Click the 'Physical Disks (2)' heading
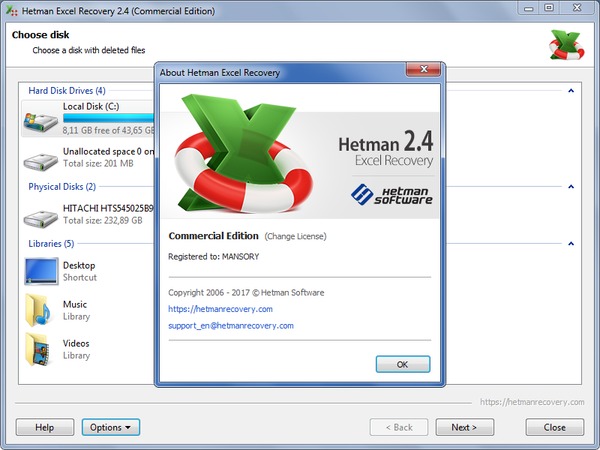Viewport: 600px width, 450px height. [62, 187]
